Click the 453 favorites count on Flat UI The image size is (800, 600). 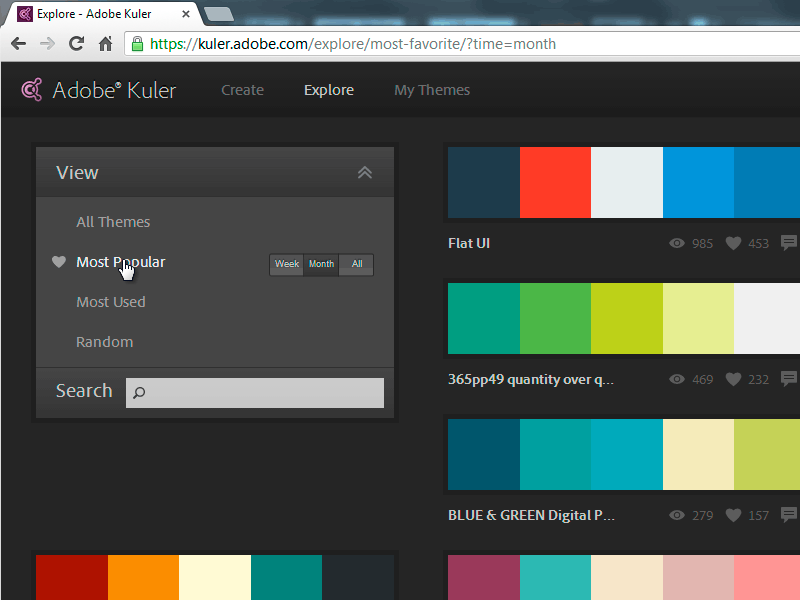tap(759, 243)
